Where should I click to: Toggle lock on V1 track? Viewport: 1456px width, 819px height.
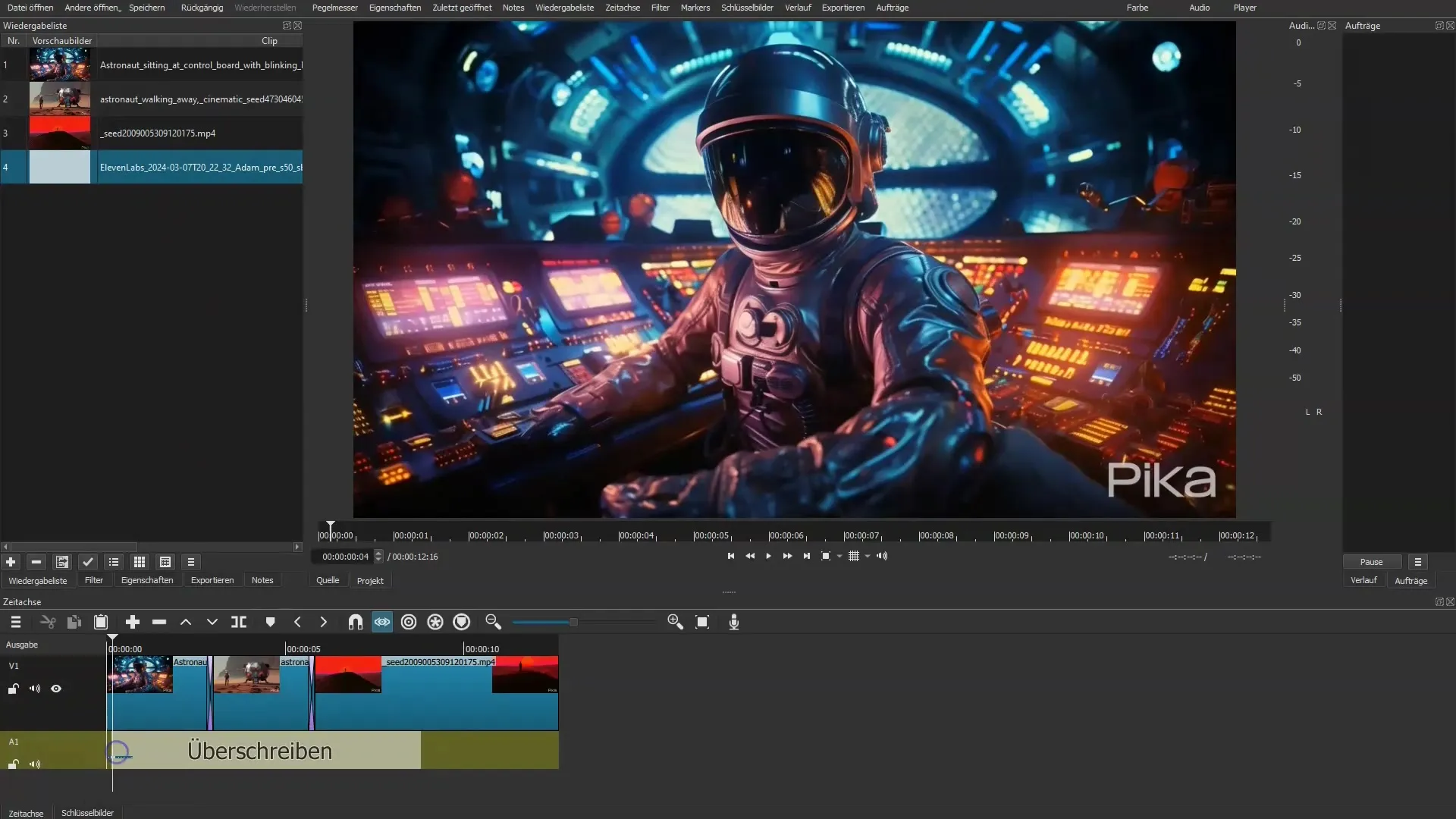coord(14,689)
